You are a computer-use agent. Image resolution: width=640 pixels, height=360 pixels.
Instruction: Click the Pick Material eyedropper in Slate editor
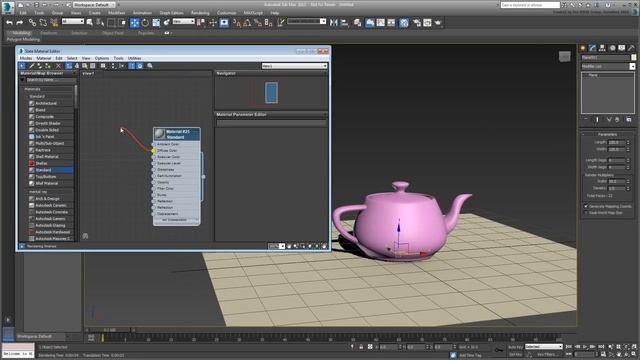pyautogui.click(x=31, y=66)
